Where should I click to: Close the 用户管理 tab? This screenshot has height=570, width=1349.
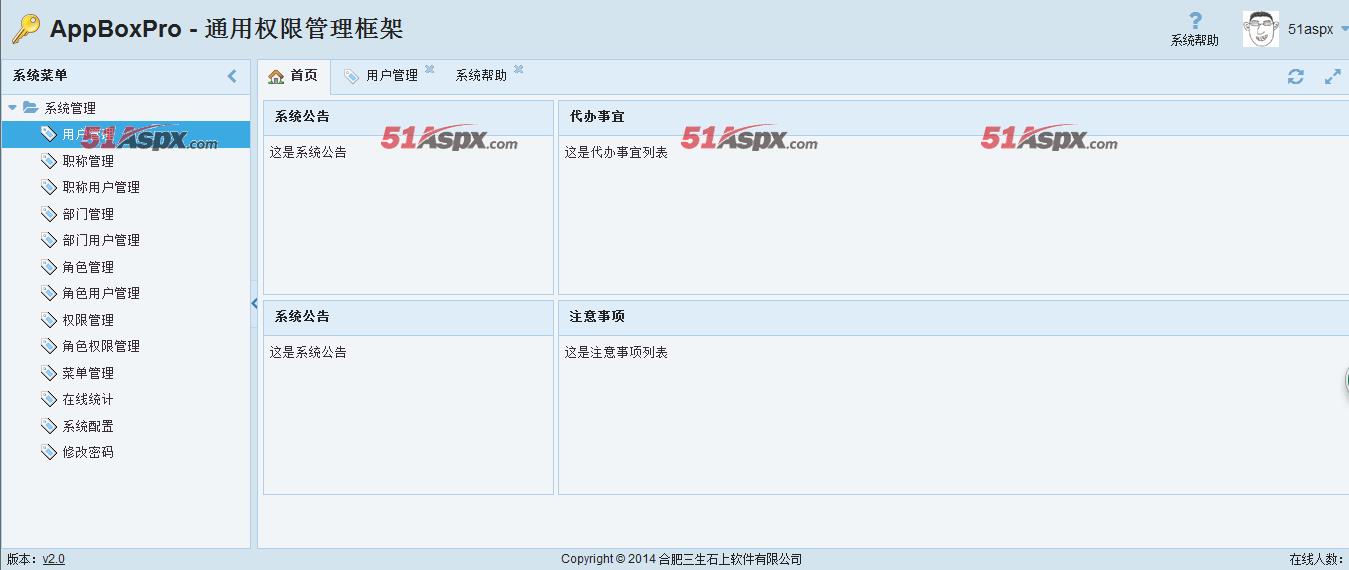429,69
